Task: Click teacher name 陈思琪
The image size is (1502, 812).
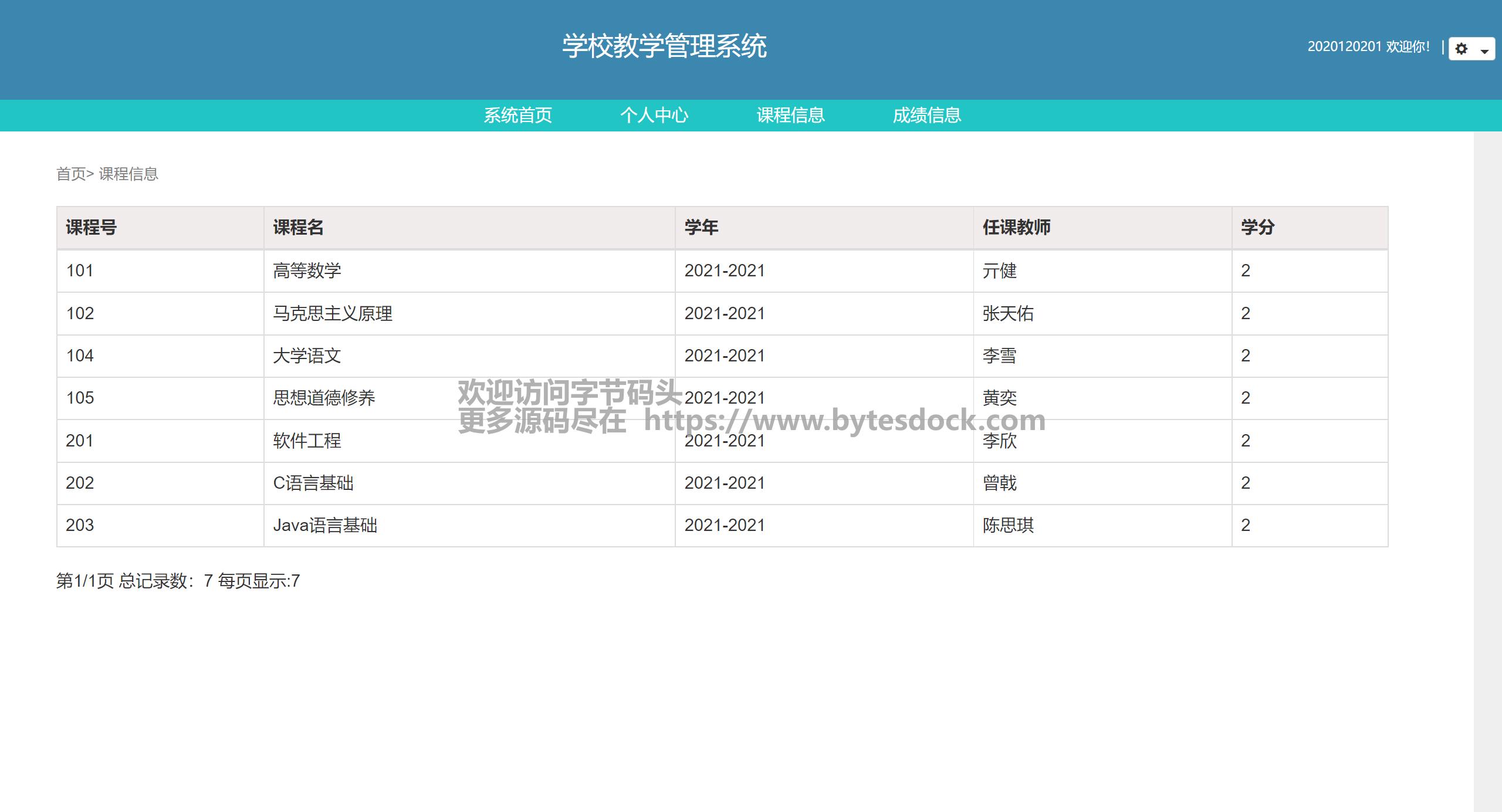Action: (1008, 525)
